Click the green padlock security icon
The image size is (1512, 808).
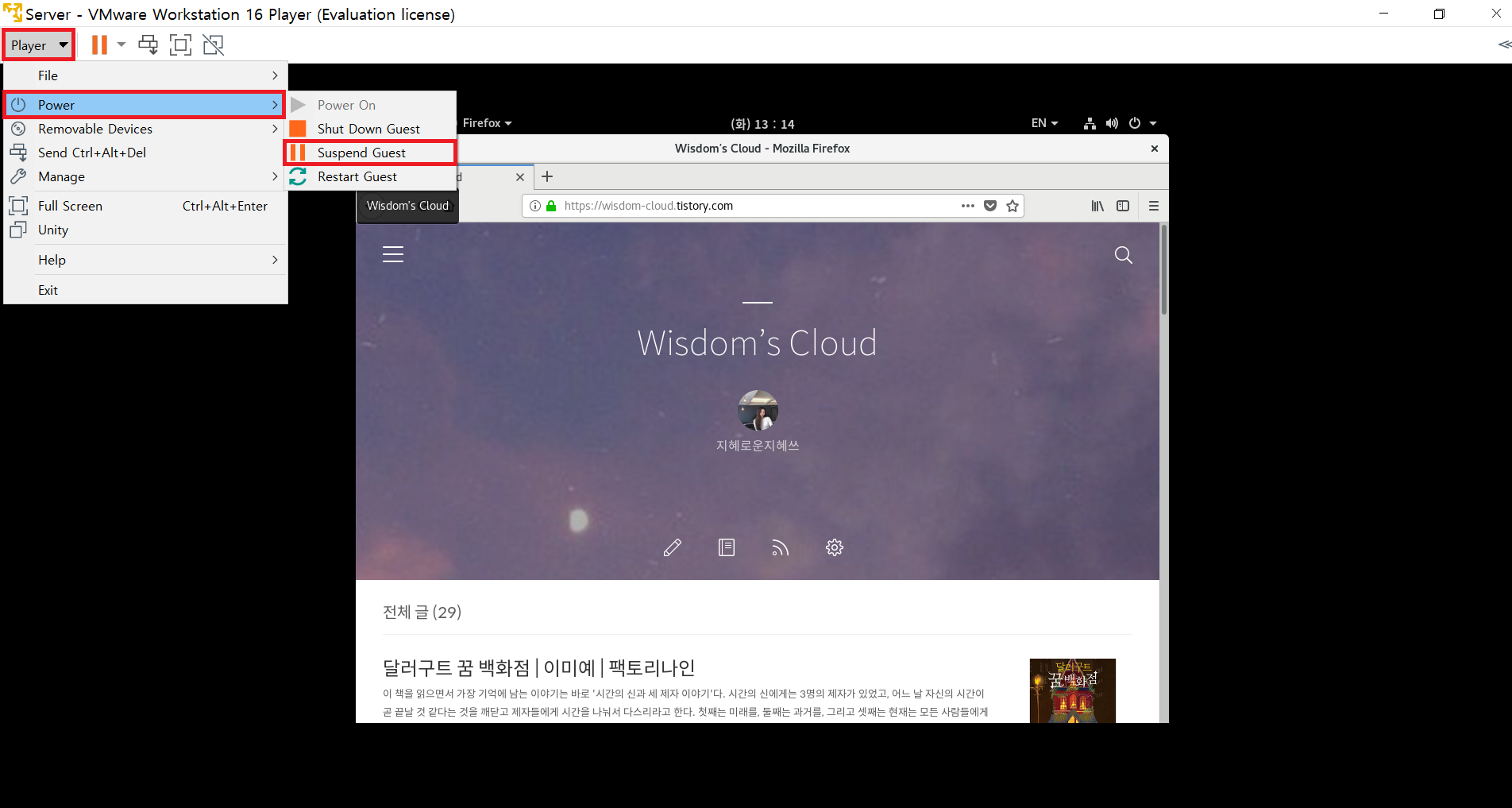(x=551, y=206)
